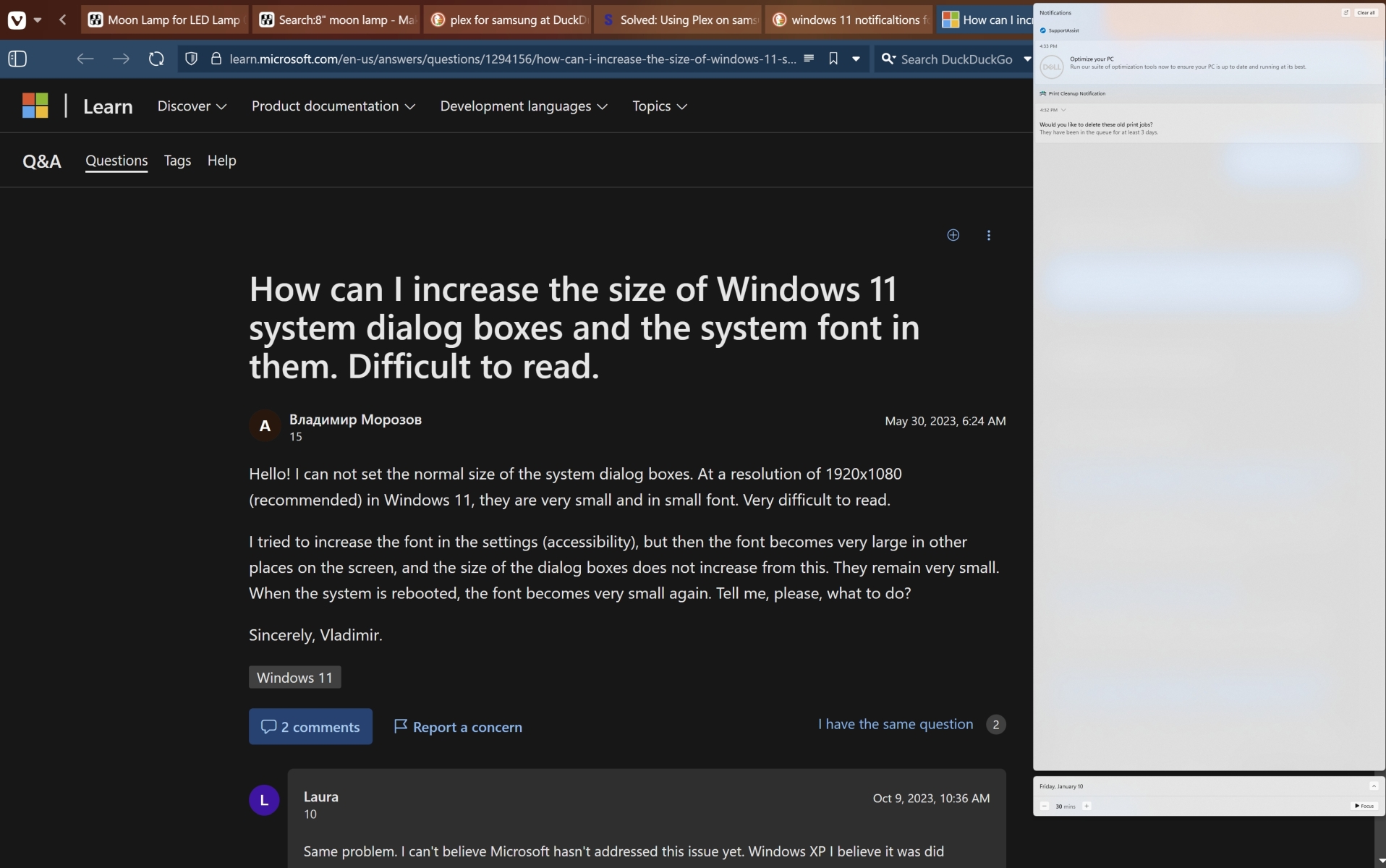Click the Oct 9, 2023, 10:36 AM timestamp
Image resolution: width=1386 pixels, height=868 pixels.
tap(931, 799)
